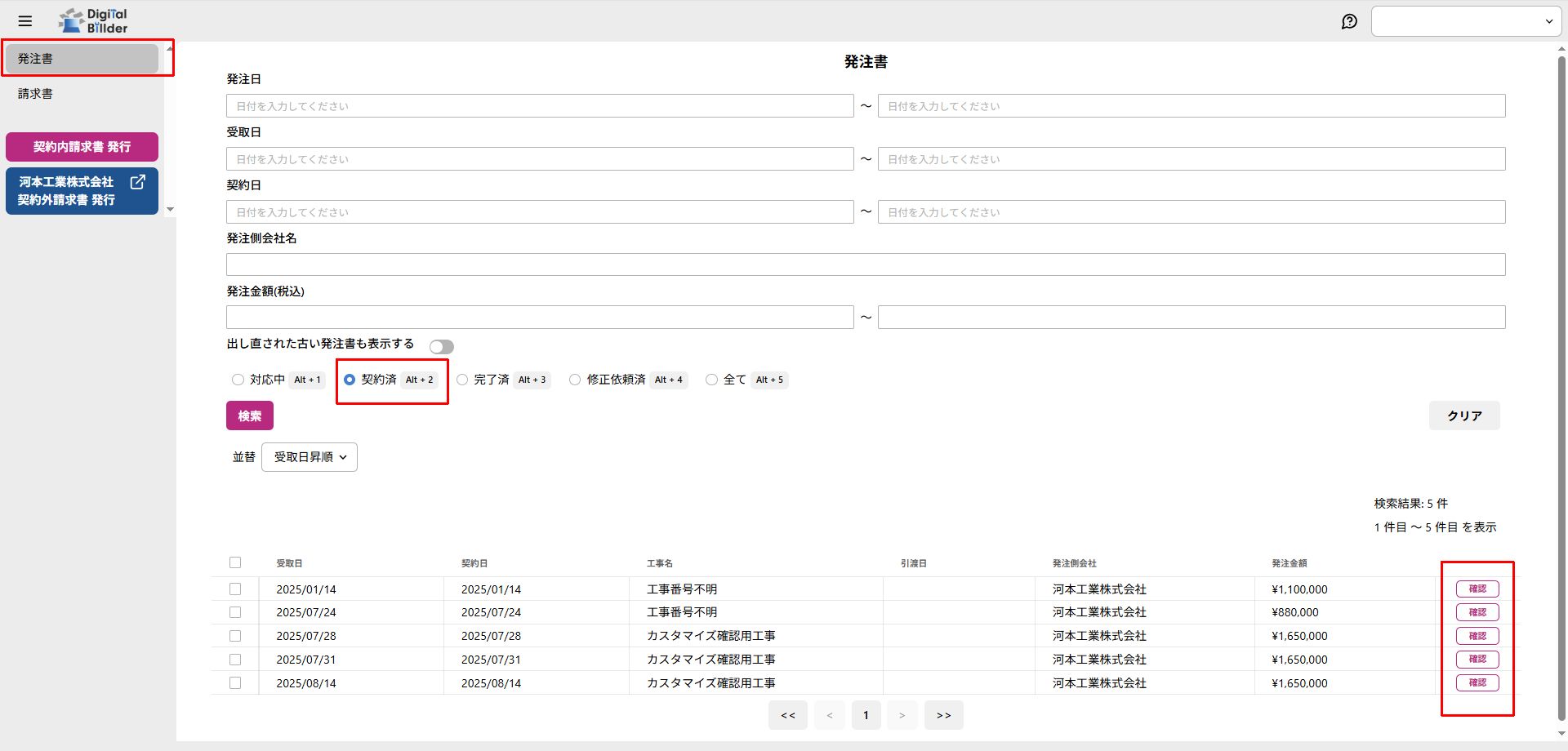This screenshot has width=1568, height=751.
Task: Select the 対応中 radio button
Action: [238, 380]
